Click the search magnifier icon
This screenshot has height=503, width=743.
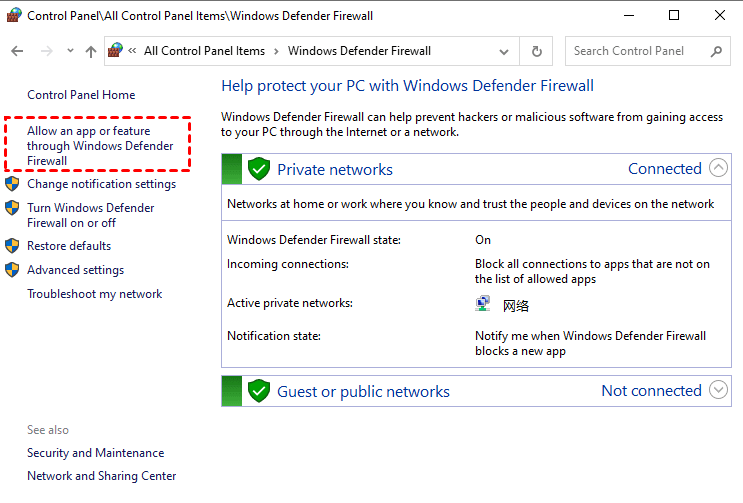tap(716, 51)
